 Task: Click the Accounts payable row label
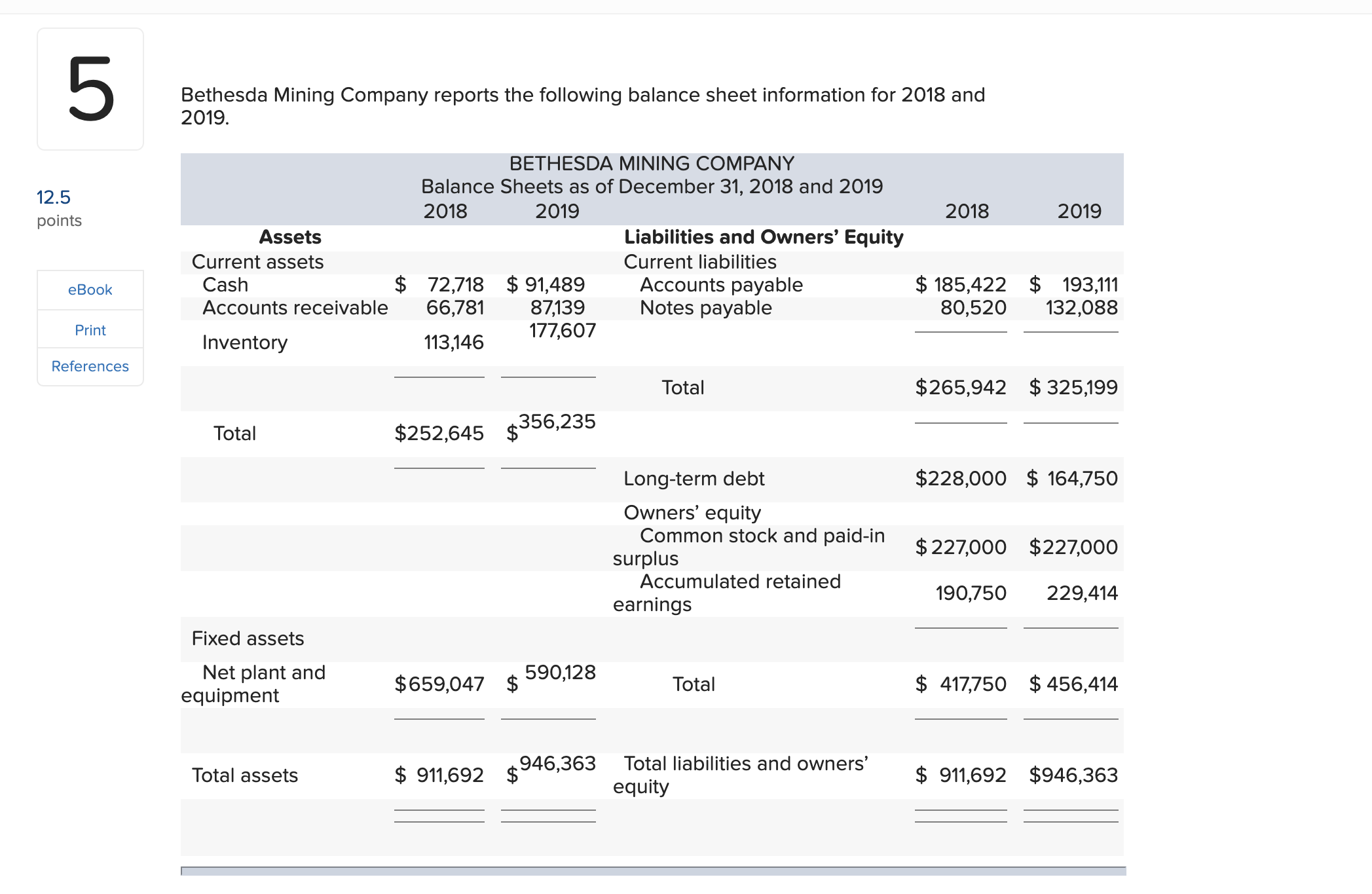(720, 285)
